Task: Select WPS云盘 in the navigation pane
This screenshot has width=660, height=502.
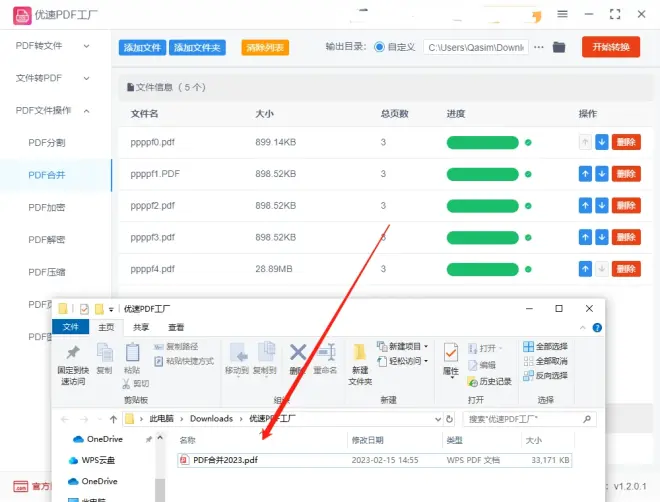Action: pyautogui.click(x=92, y=460)
